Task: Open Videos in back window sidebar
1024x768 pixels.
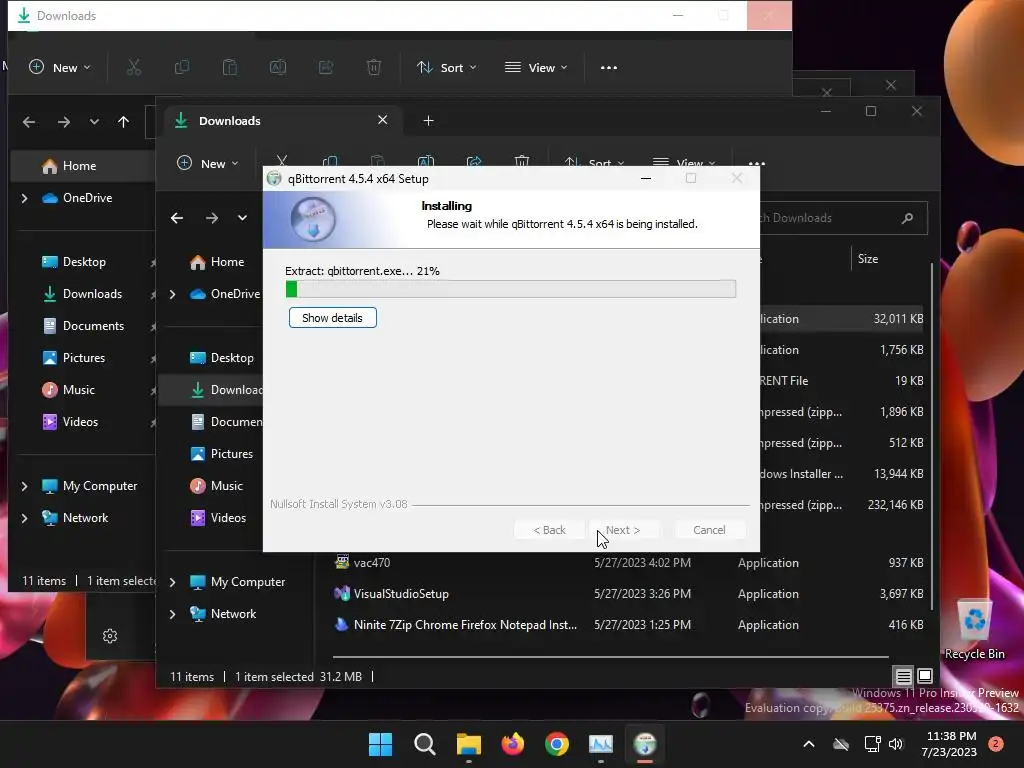Action: 80,422
